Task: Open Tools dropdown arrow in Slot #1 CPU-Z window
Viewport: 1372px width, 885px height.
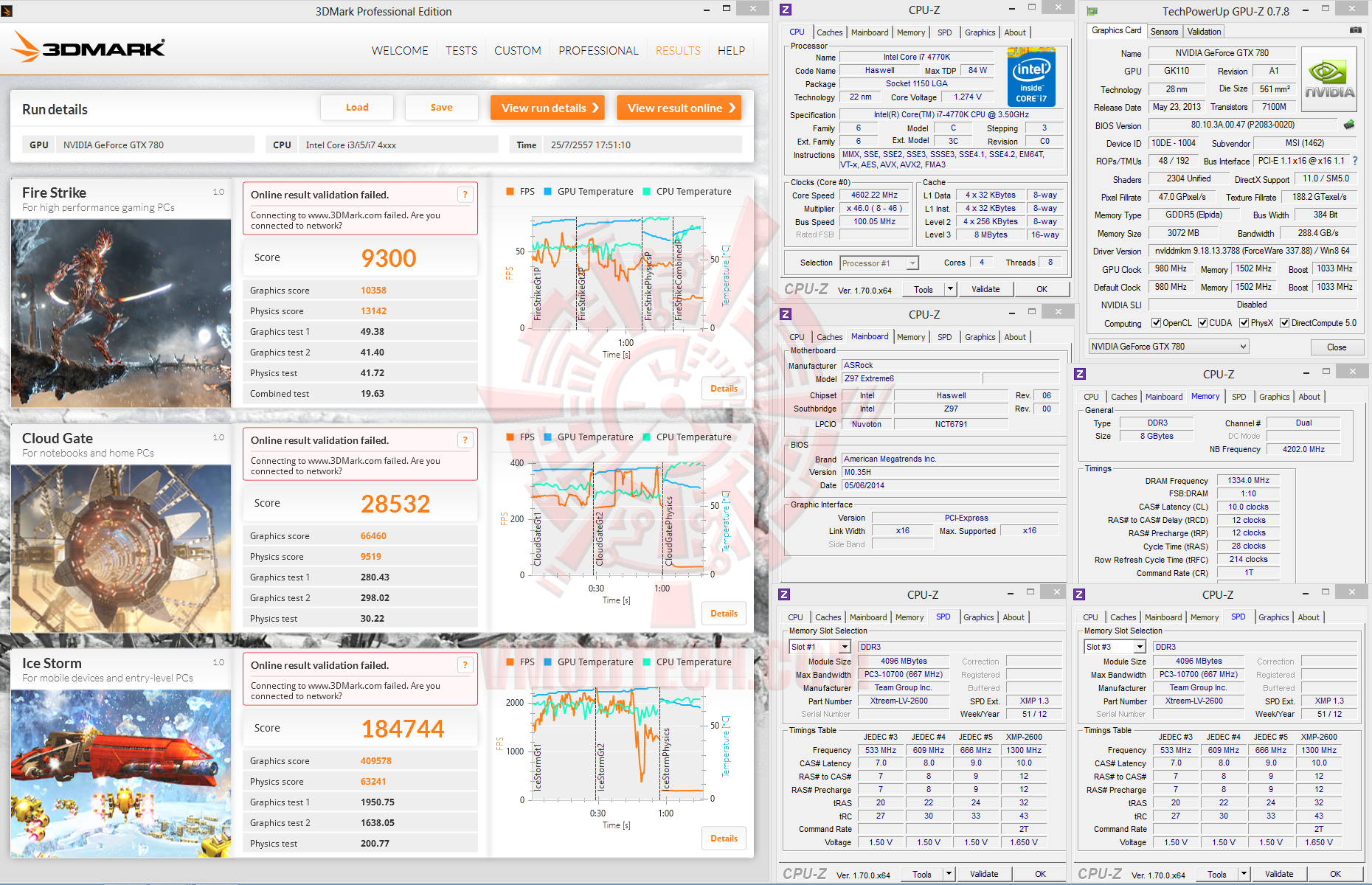Action: [x=949, y=874]
